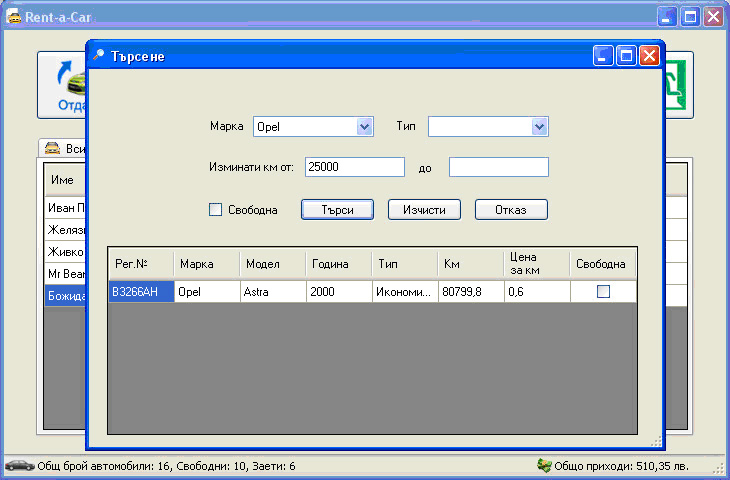Select the Mr Bean row in main window
This screenshot has width=730, height=480.
pos(66,274)
